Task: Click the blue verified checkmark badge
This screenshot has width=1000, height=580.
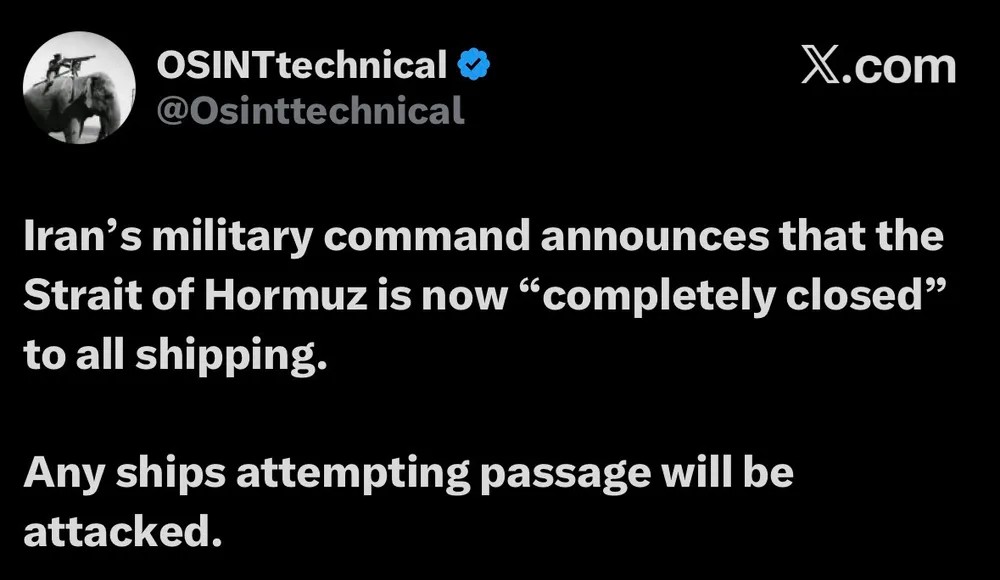Action: tap(474, 64)
